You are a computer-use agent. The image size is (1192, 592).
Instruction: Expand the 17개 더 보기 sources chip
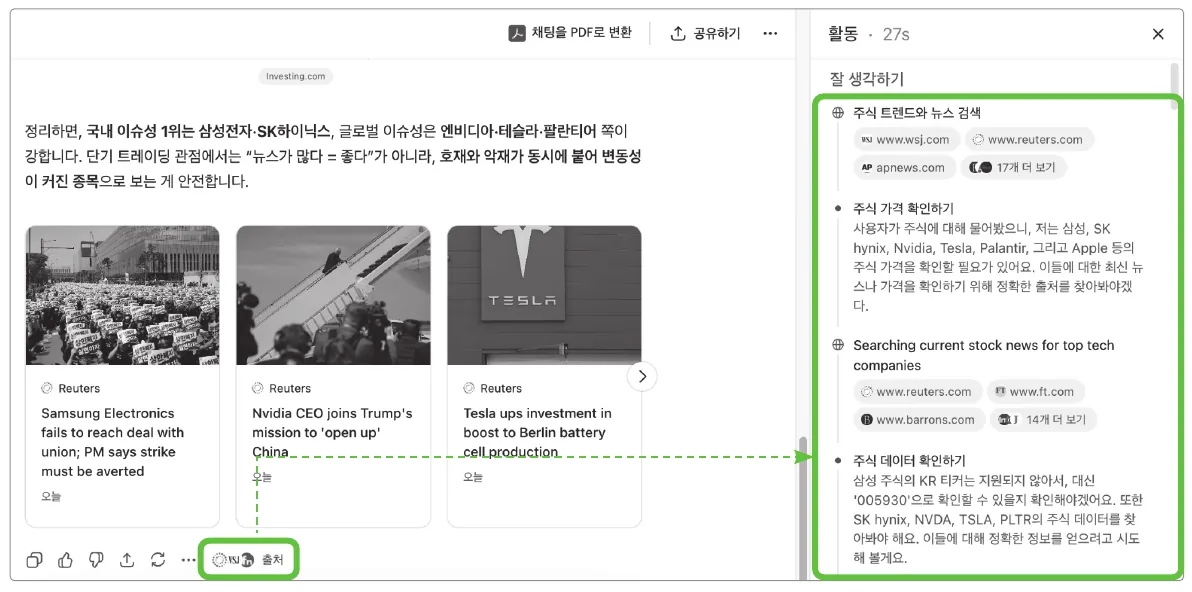coord(1014,168)
